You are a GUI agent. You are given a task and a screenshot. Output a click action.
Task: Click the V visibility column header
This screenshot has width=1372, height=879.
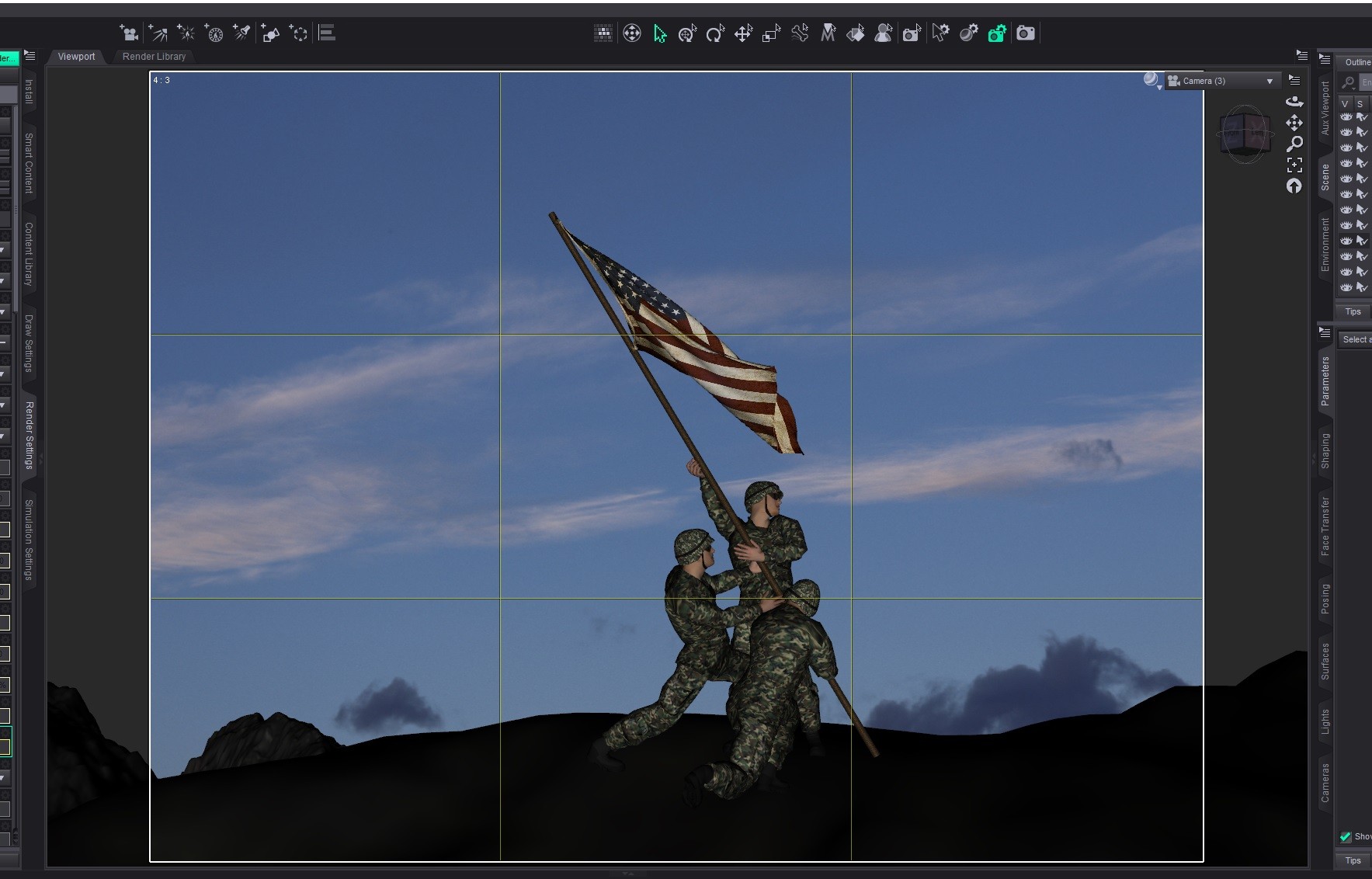[1346, 103]
